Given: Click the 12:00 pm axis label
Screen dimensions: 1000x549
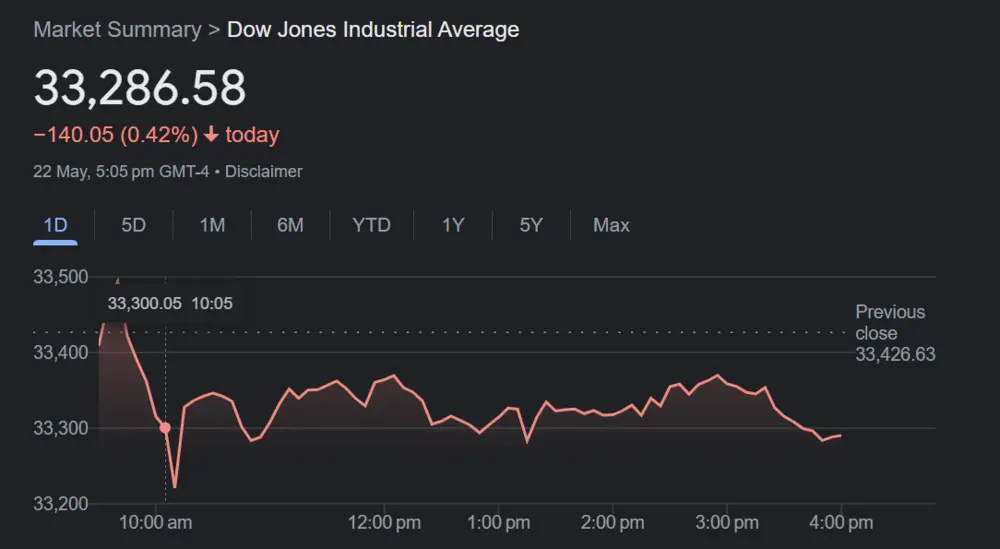Looking at the screenshot, I should tap(387, 522).
